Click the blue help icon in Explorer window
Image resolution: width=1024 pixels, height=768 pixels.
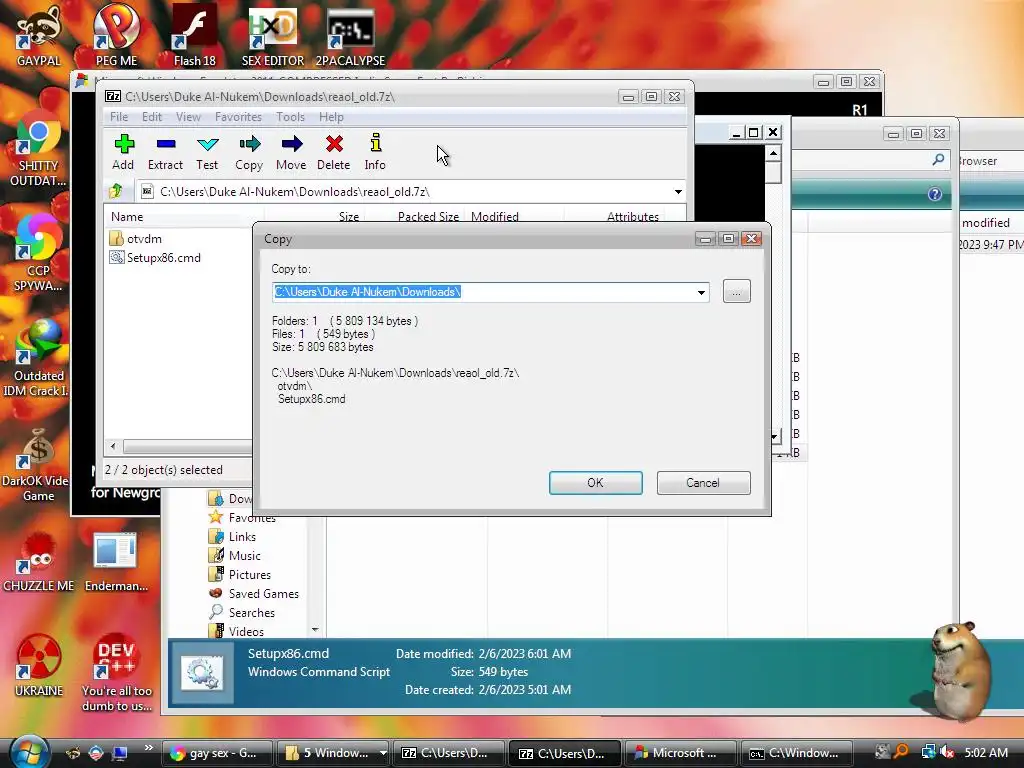click(935, 194)
